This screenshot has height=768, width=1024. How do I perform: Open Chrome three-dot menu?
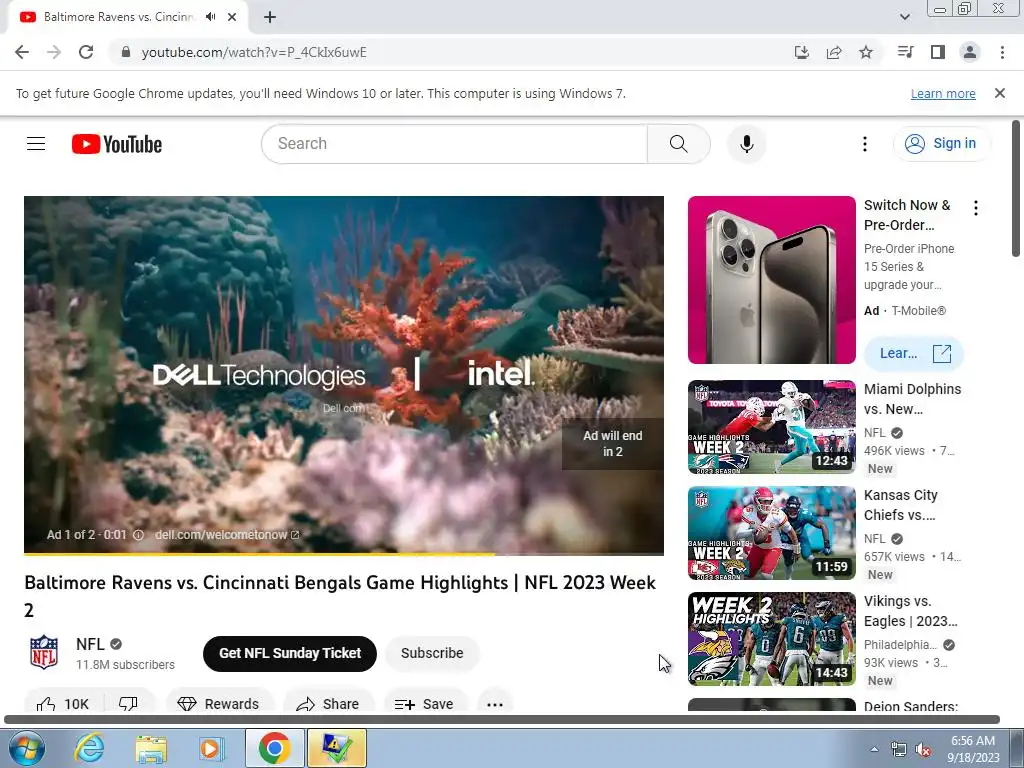click(1002, 52)
